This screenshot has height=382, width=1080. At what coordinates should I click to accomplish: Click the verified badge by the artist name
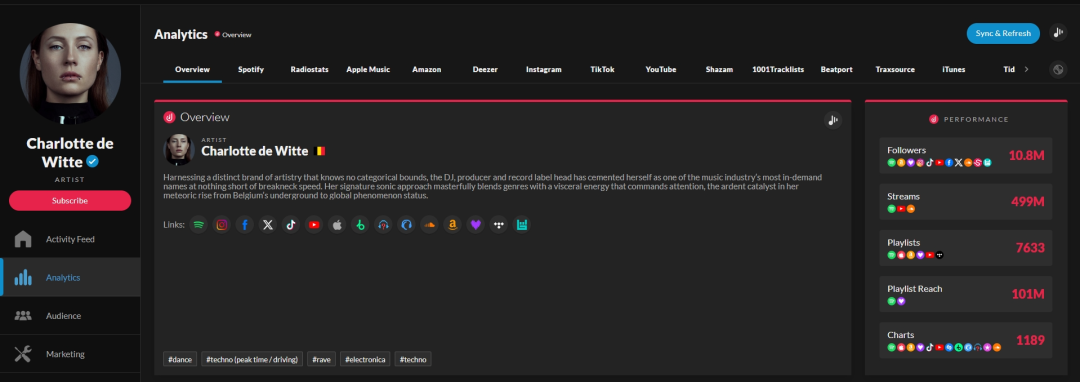pyautogui.click(x=92, y=162)
